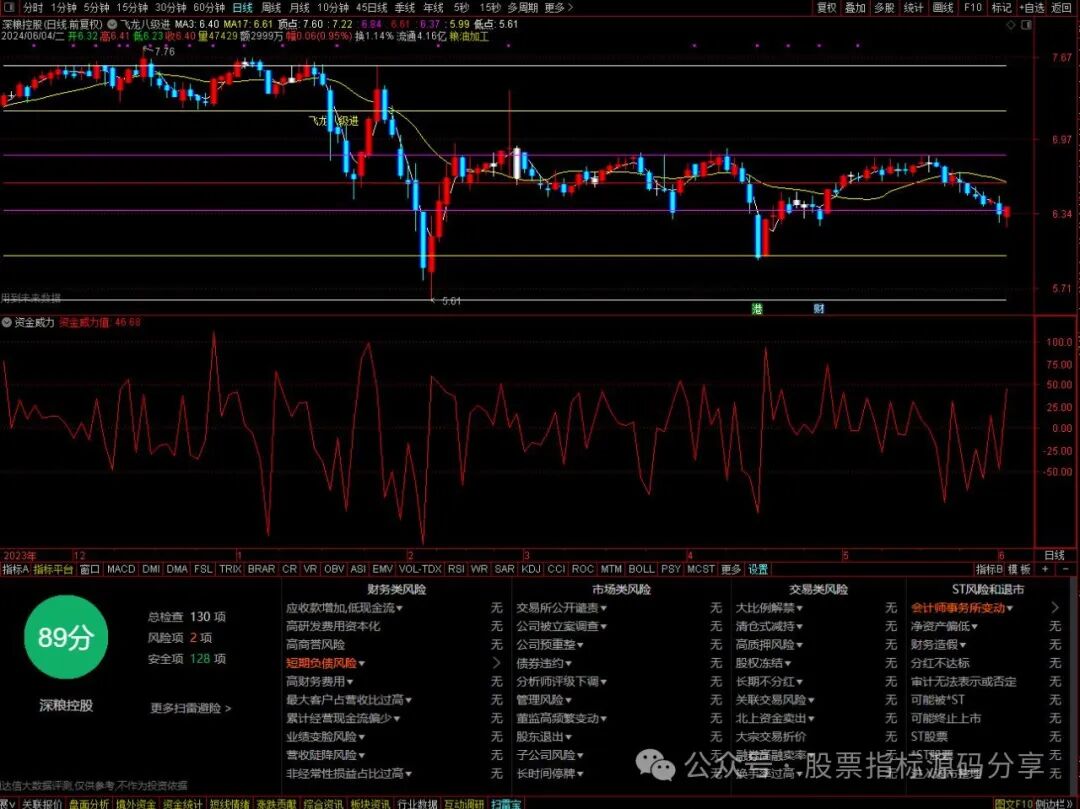Click the green 89分 score circle

coord(65,637)
